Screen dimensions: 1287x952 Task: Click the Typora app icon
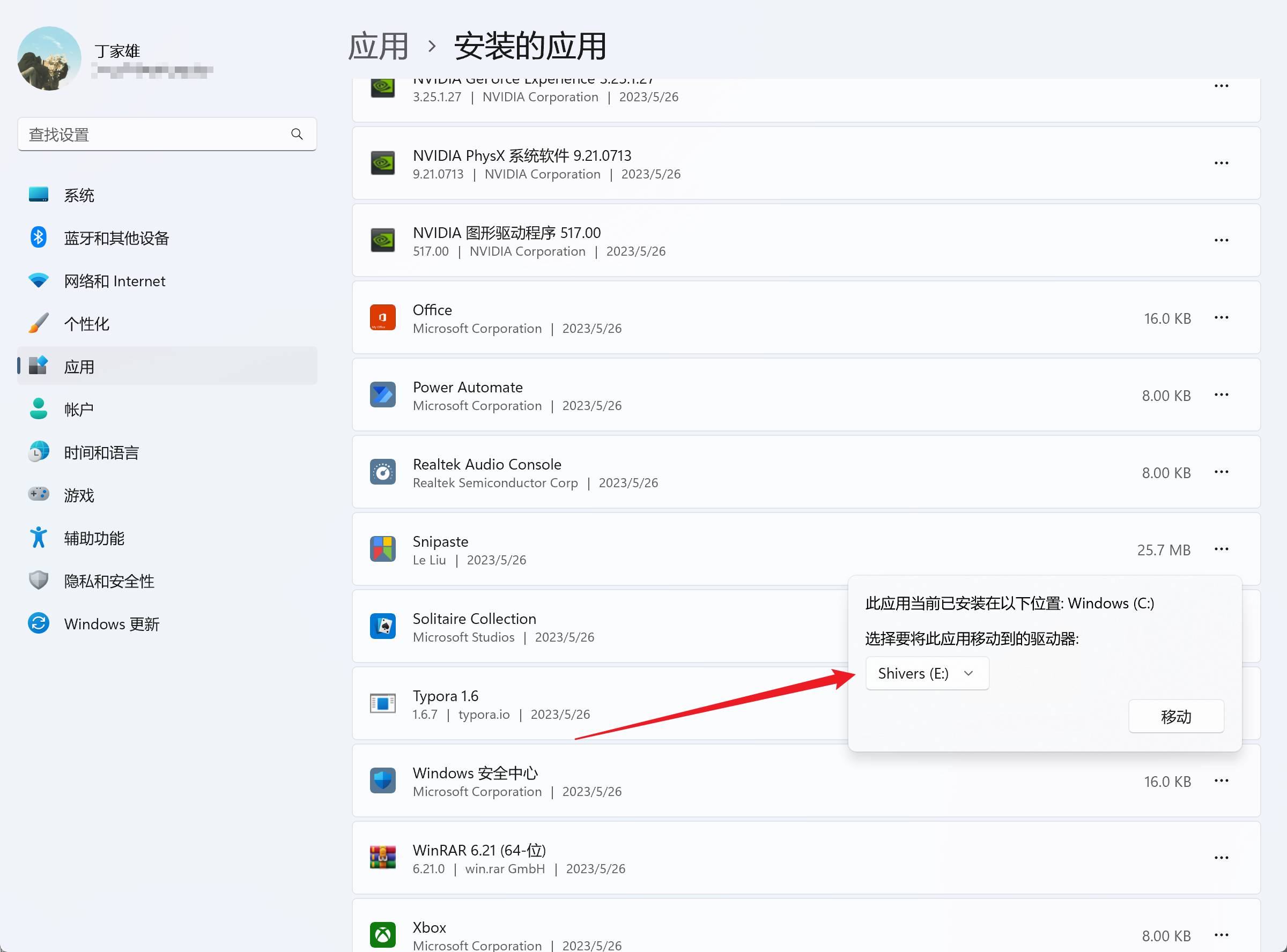pos(383,704)
